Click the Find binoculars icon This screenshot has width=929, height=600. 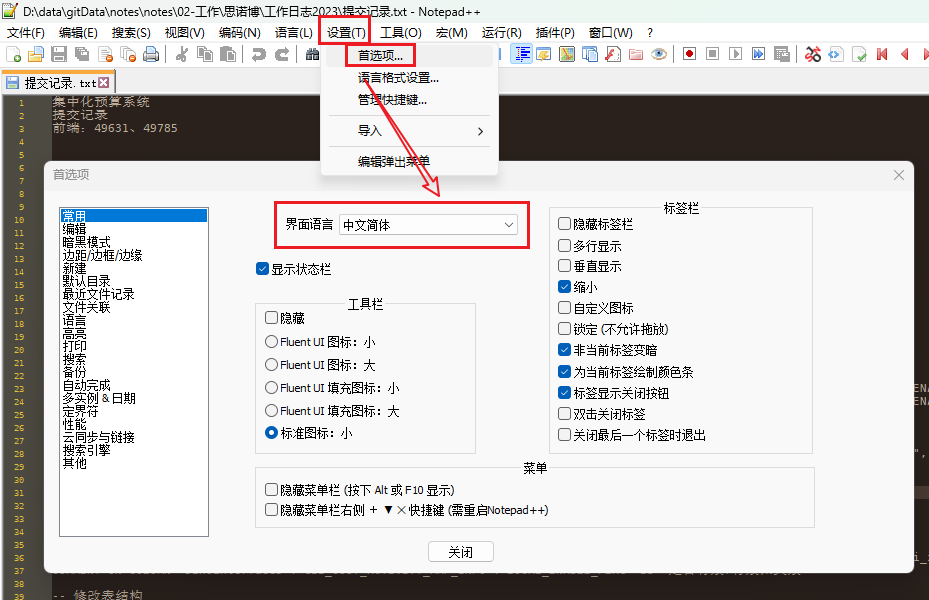pos(313,54)
